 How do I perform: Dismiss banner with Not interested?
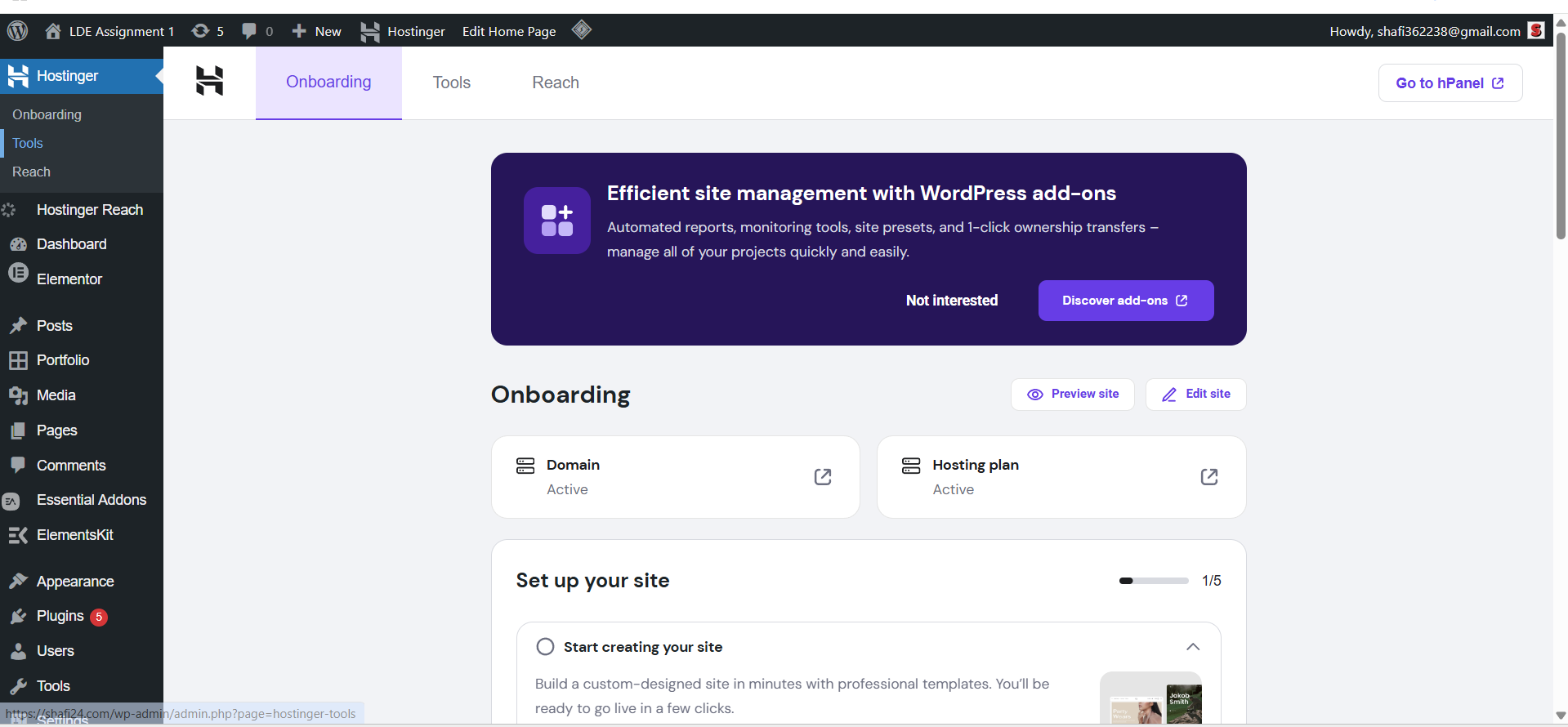click(952, 301)
